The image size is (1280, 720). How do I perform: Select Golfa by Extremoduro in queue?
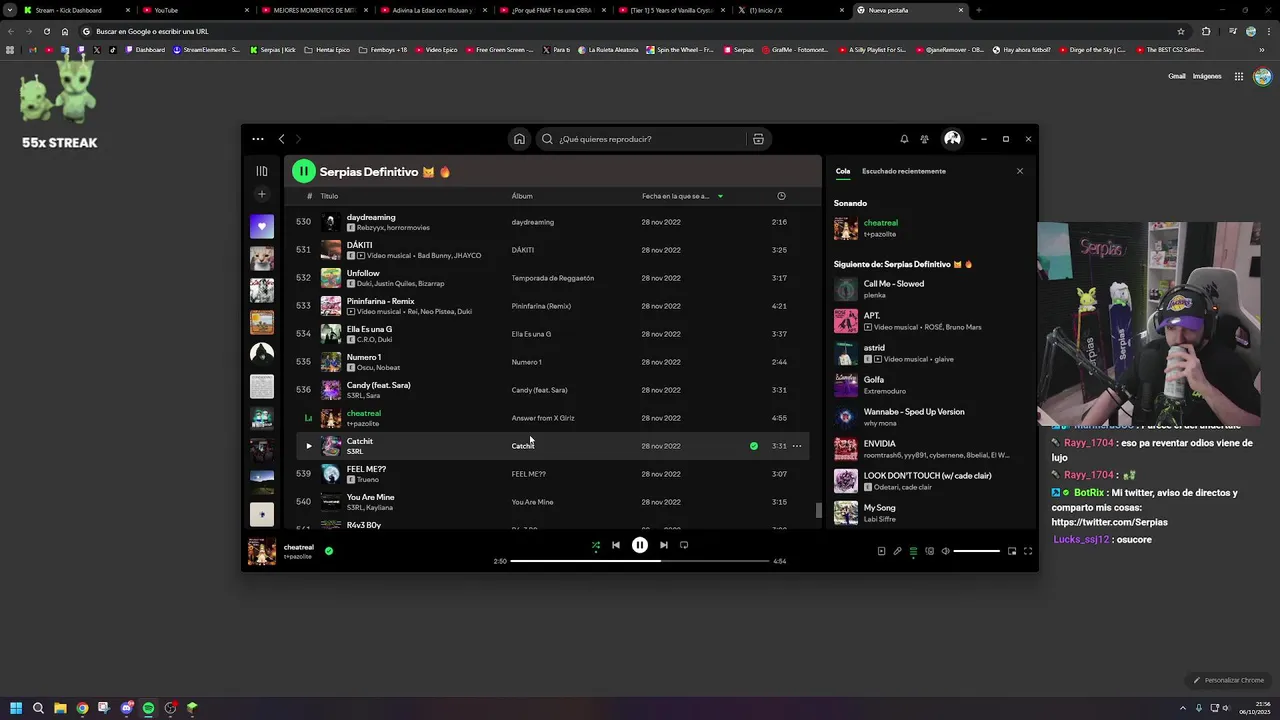coord(929,385)
